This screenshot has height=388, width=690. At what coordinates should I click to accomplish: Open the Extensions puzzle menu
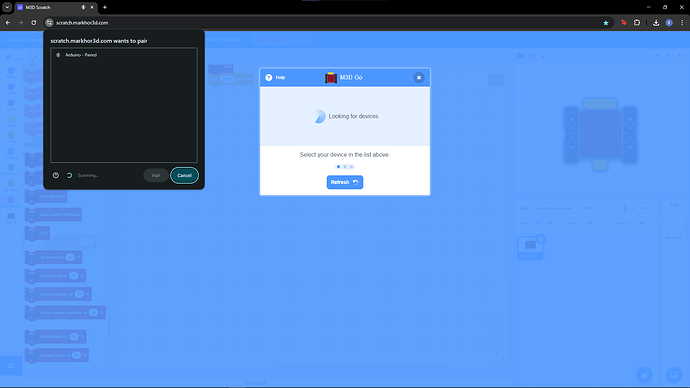click(637, 23)
